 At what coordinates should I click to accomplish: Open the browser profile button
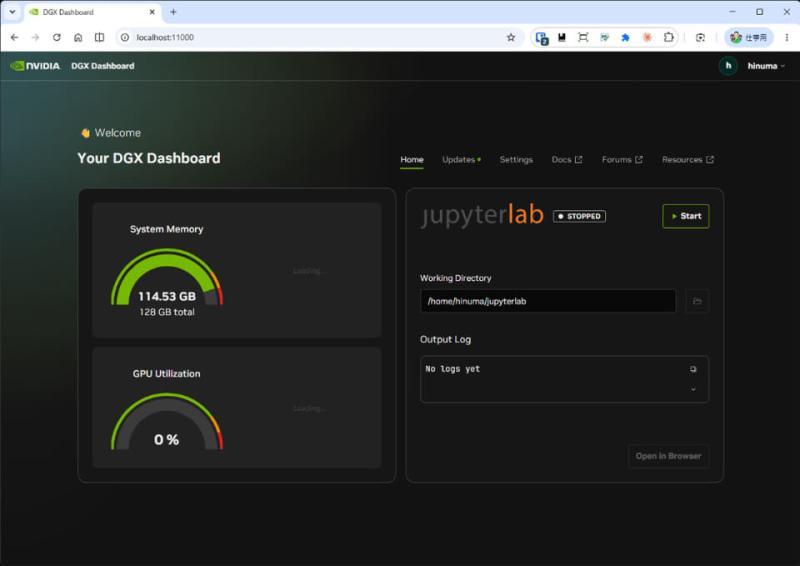pyautogui.click(x=748, y=37)
